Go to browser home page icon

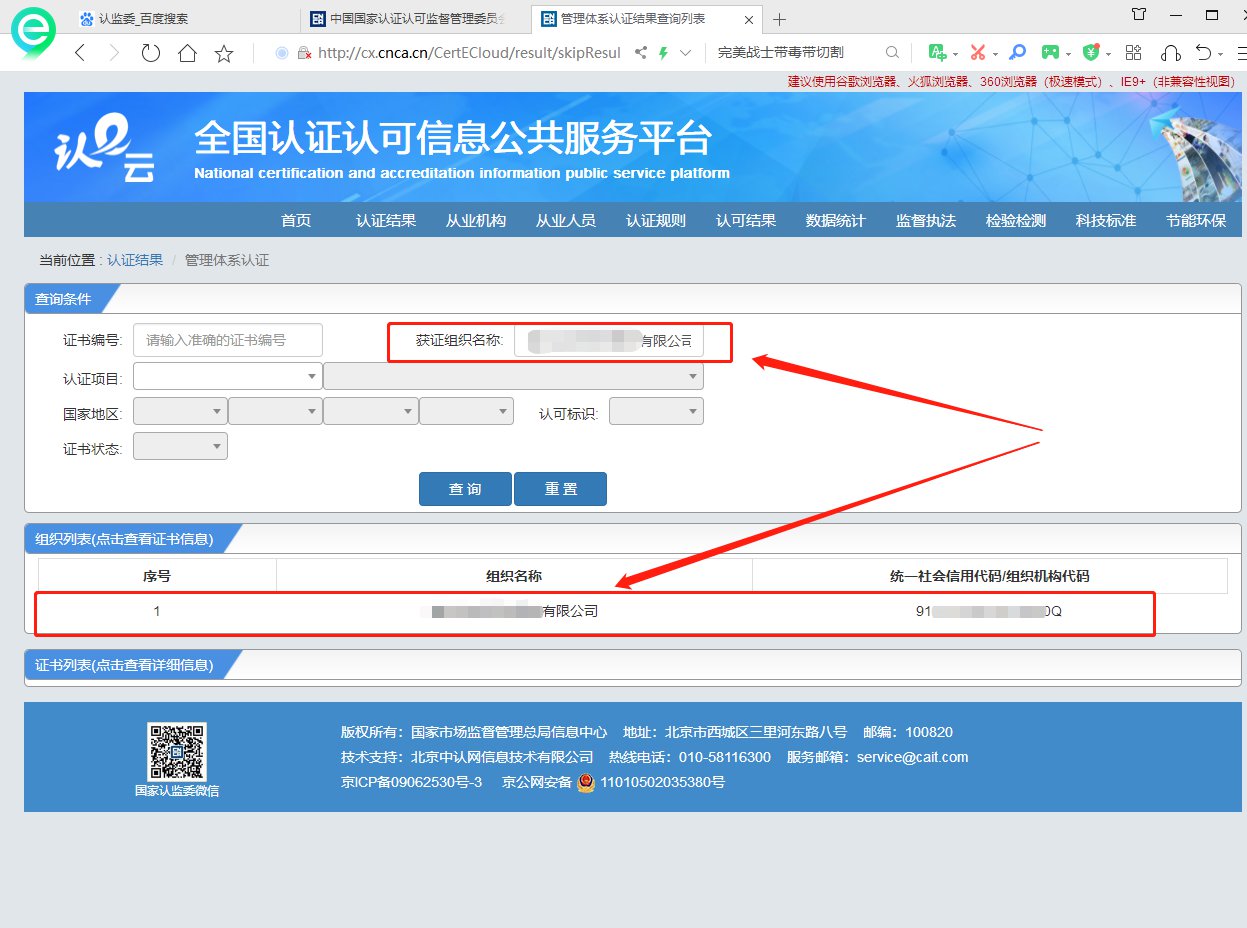click(x=187, y=53)
